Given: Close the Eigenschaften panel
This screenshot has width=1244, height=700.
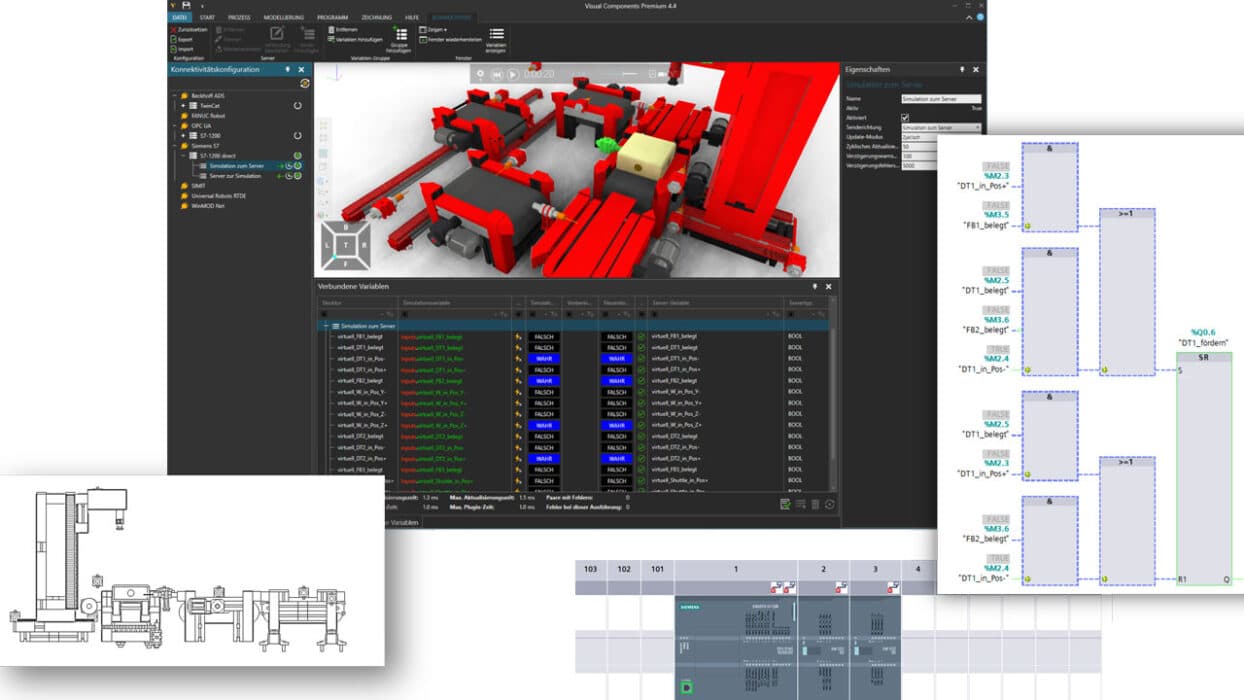Looking at the screenshot, I should point(976,69).
